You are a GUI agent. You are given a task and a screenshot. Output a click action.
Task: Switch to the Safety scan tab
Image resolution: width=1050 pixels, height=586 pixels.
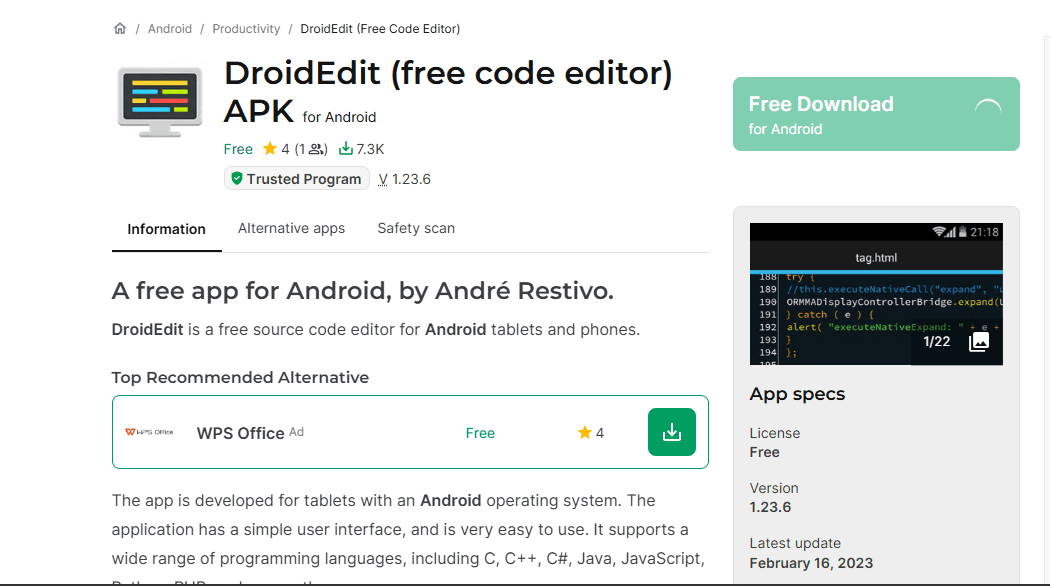pos(416,228)
